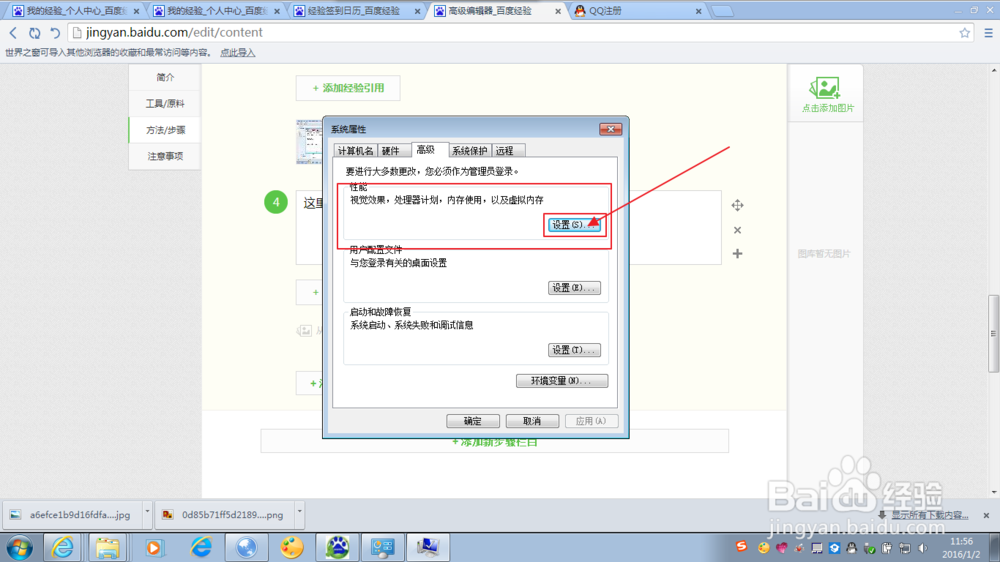This screenshot has height=562, width=1000.
Task: Delete step 4 with the X icon
Action: pyautogui.click(x=737, y=230)
